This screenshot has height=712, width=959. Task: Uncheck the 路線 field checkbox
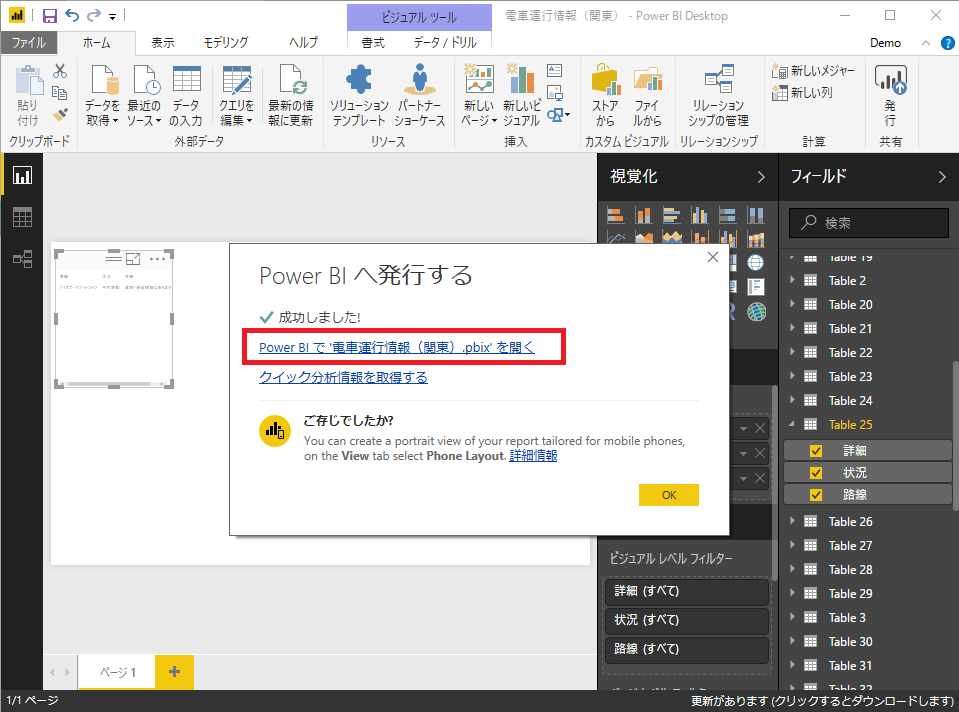click(816, 494)
